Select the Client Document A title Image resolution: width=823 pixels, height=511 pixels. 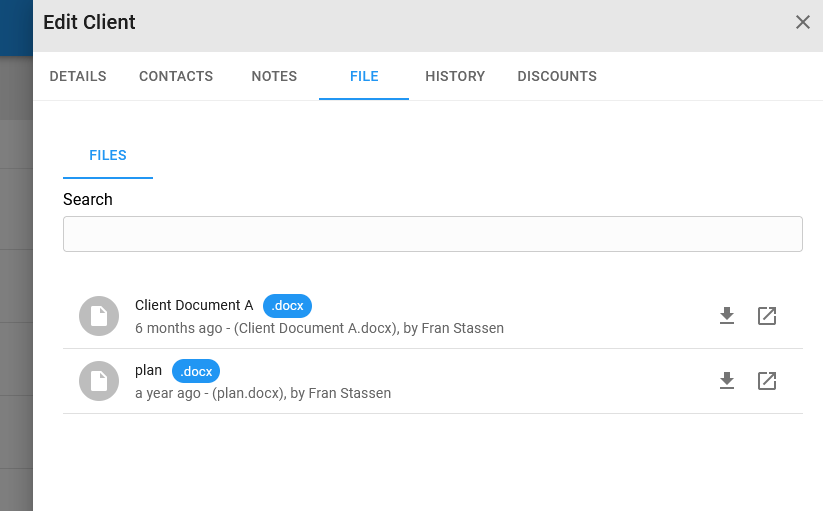tap(194, 305)
